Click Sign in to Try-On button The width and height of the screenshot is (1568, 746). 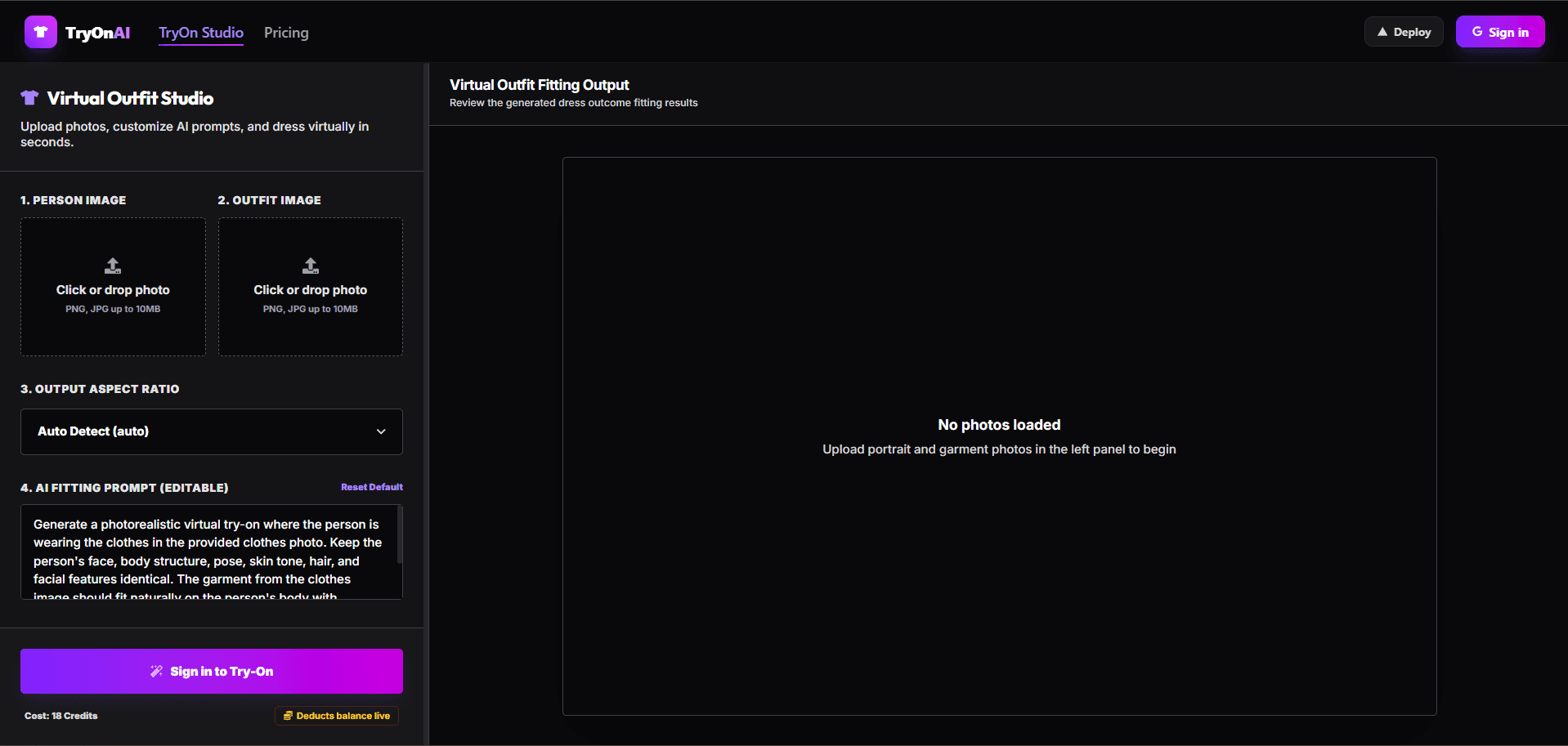[x=212, y=671]
